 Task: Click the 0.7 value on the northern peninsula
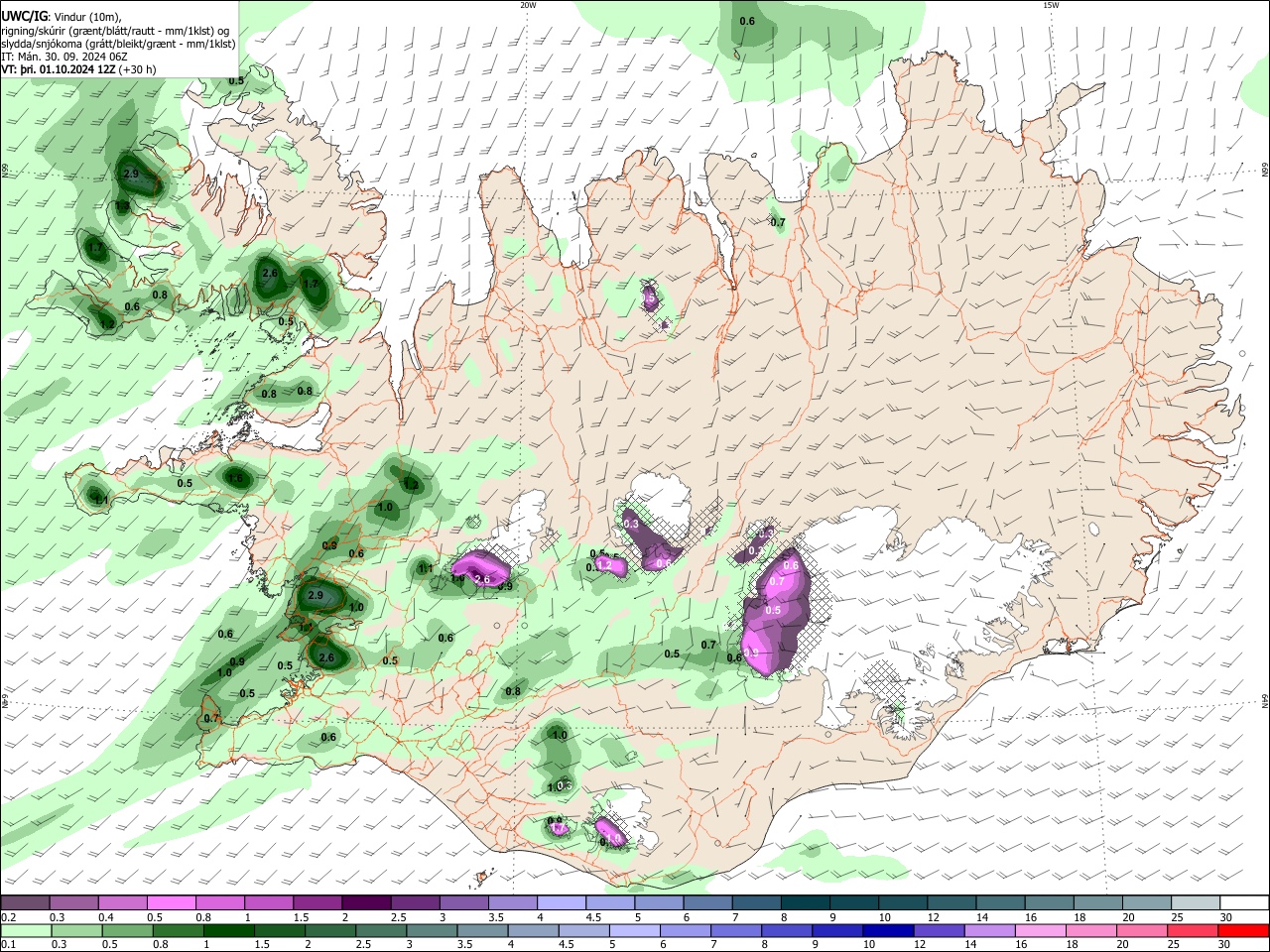[778, 222]
